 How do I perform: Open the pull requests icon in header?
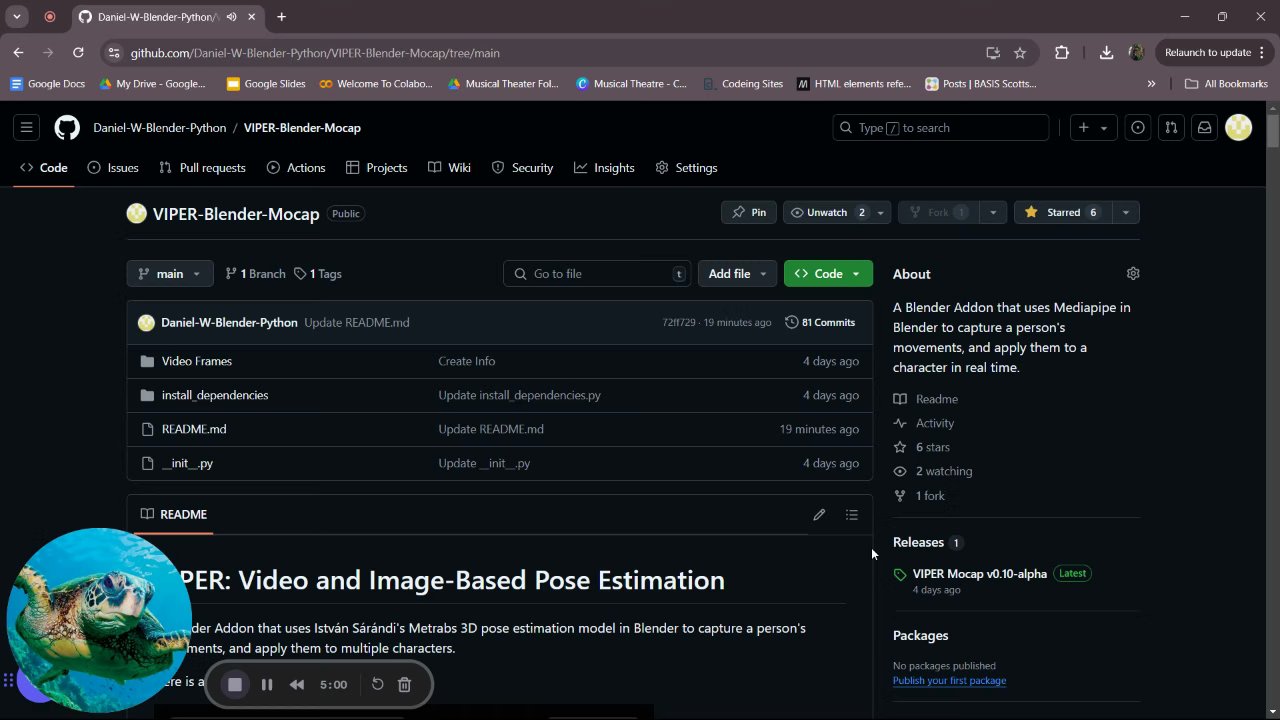click(x=1171, y=128)
